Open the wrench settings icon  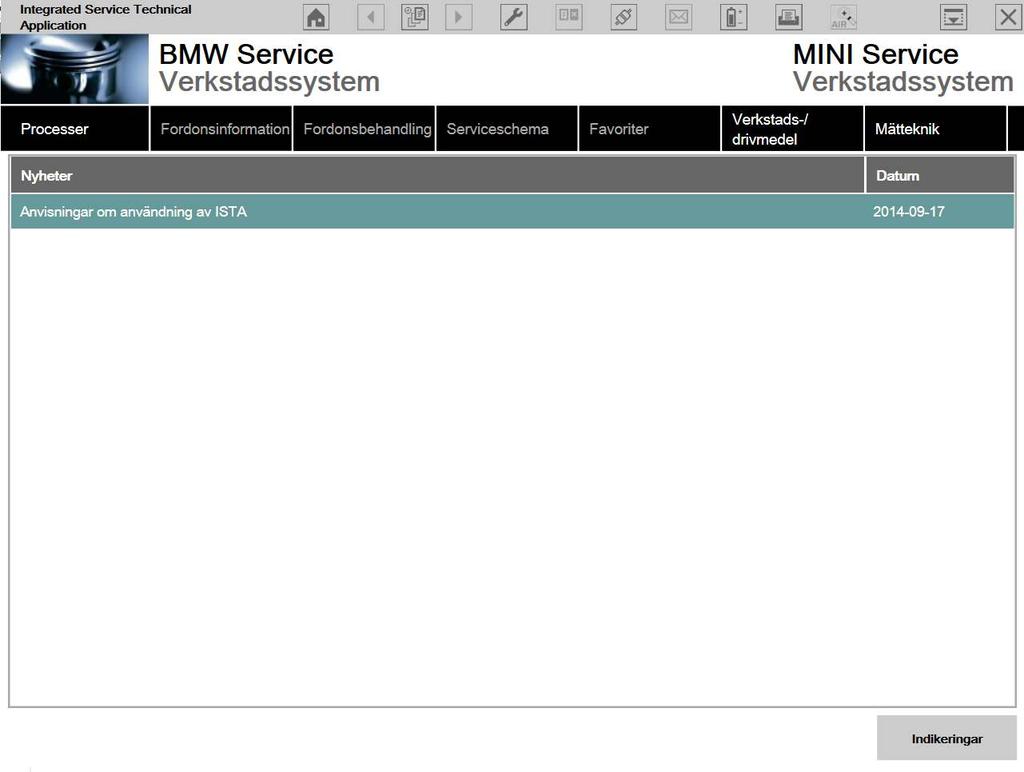coord(514,17)
